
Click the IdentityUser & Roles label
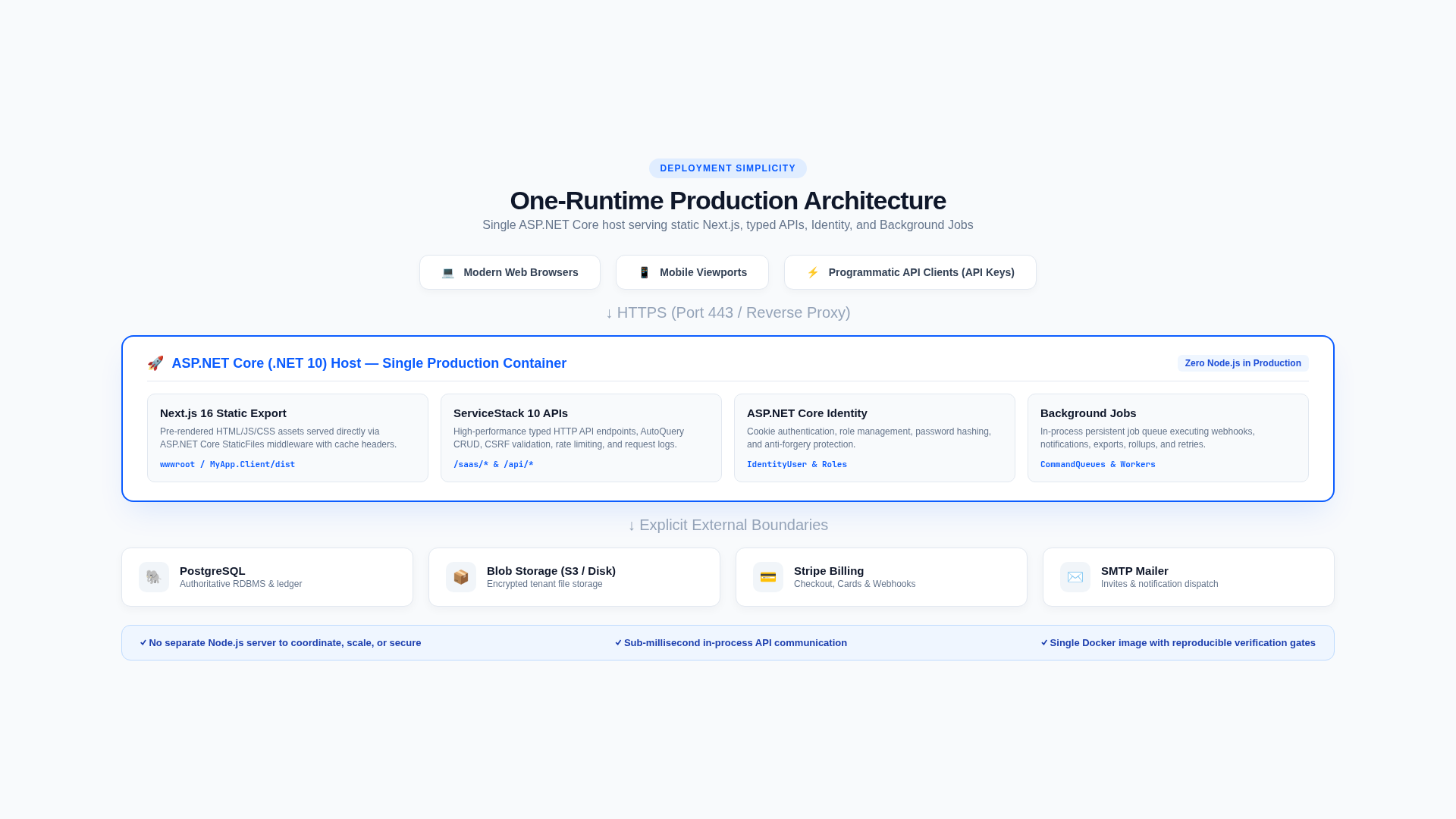click(x=797, y=464)
